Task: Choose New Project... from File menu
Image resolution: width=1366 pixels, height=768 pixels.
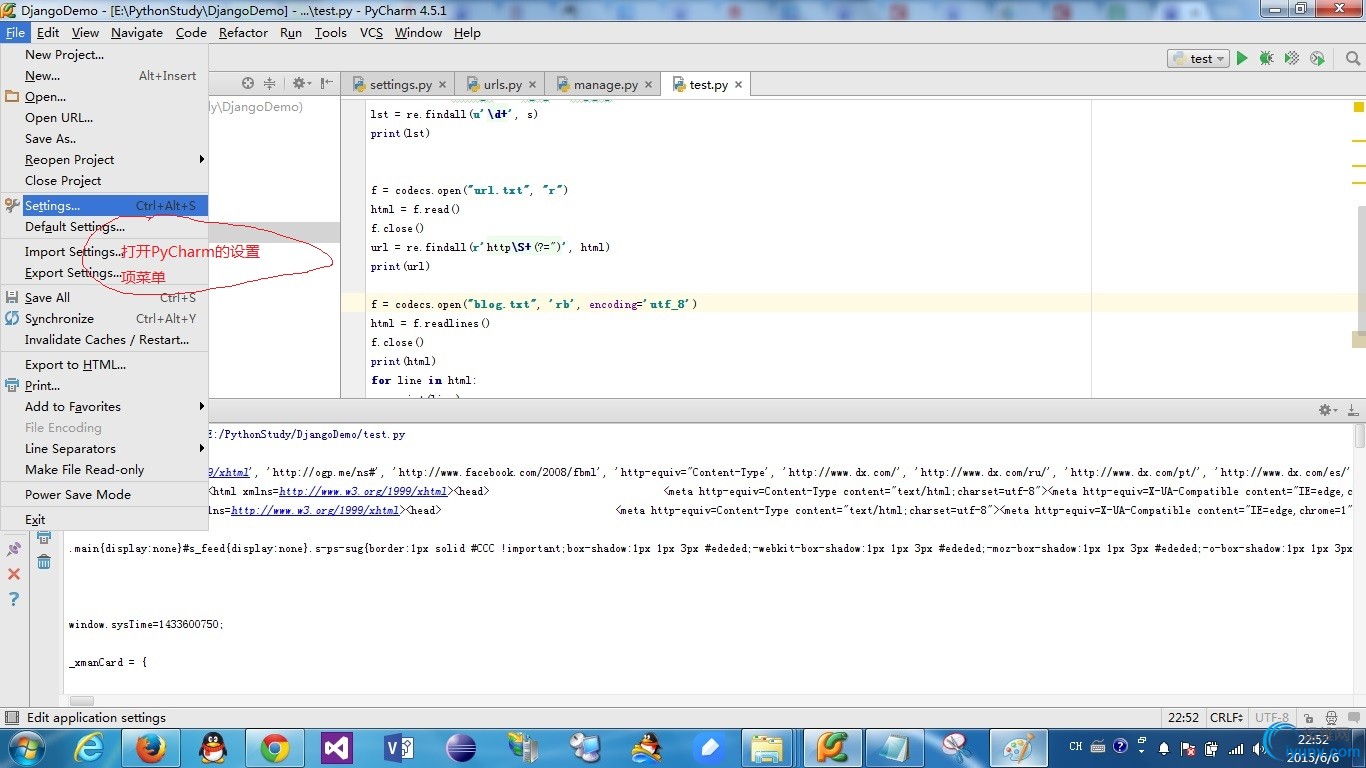Action: pos(104,55)
